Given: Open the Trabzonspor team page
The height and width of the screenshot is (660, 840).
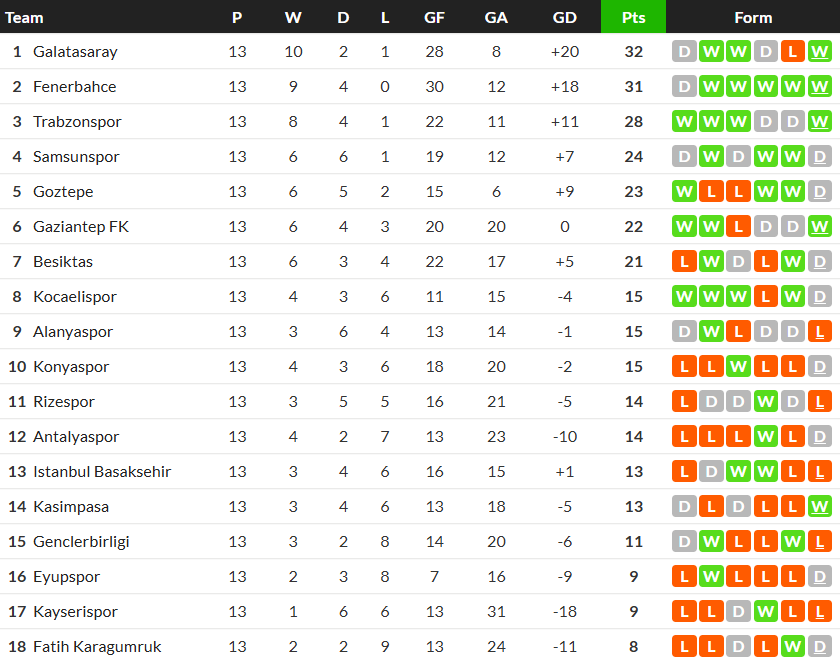Looking at the screenshot, I should pyautogui.click(x=77, y=122).
